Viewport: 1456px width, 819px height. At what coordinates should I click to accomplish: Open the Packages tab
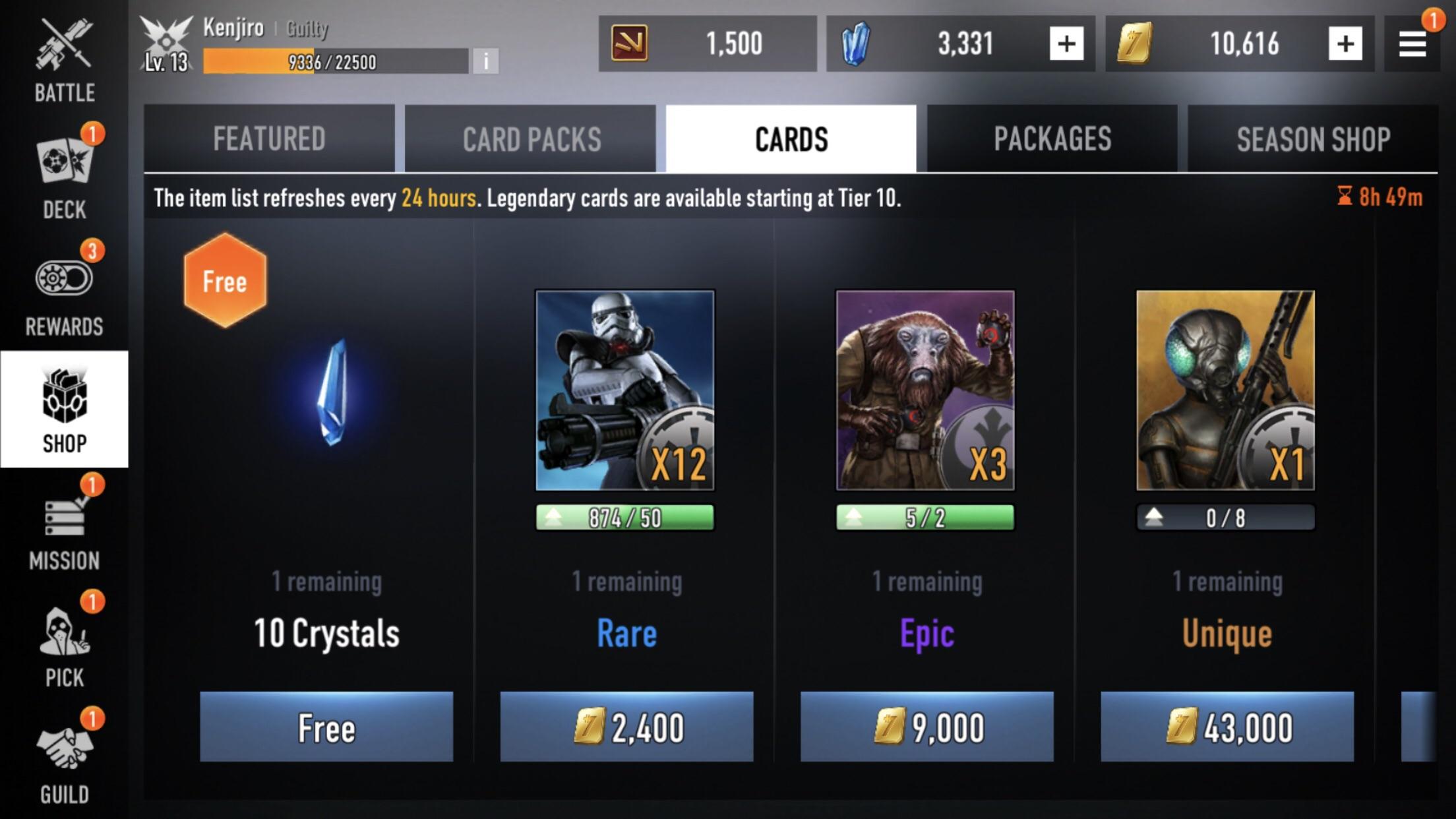1052,138
